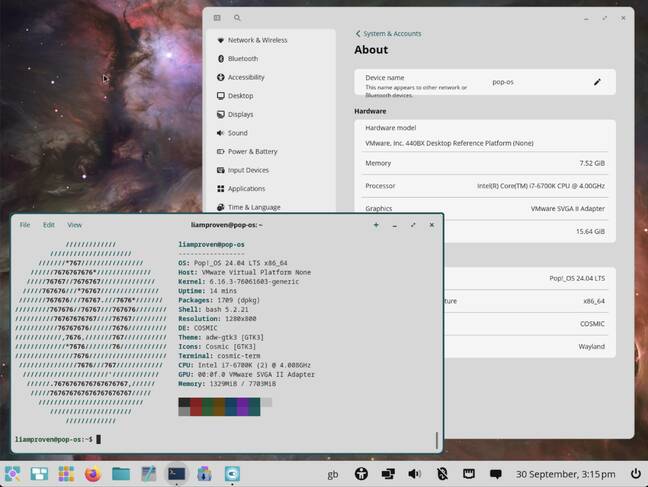
Task: Open the power menu in the panel
Action: tap(636, 474)
